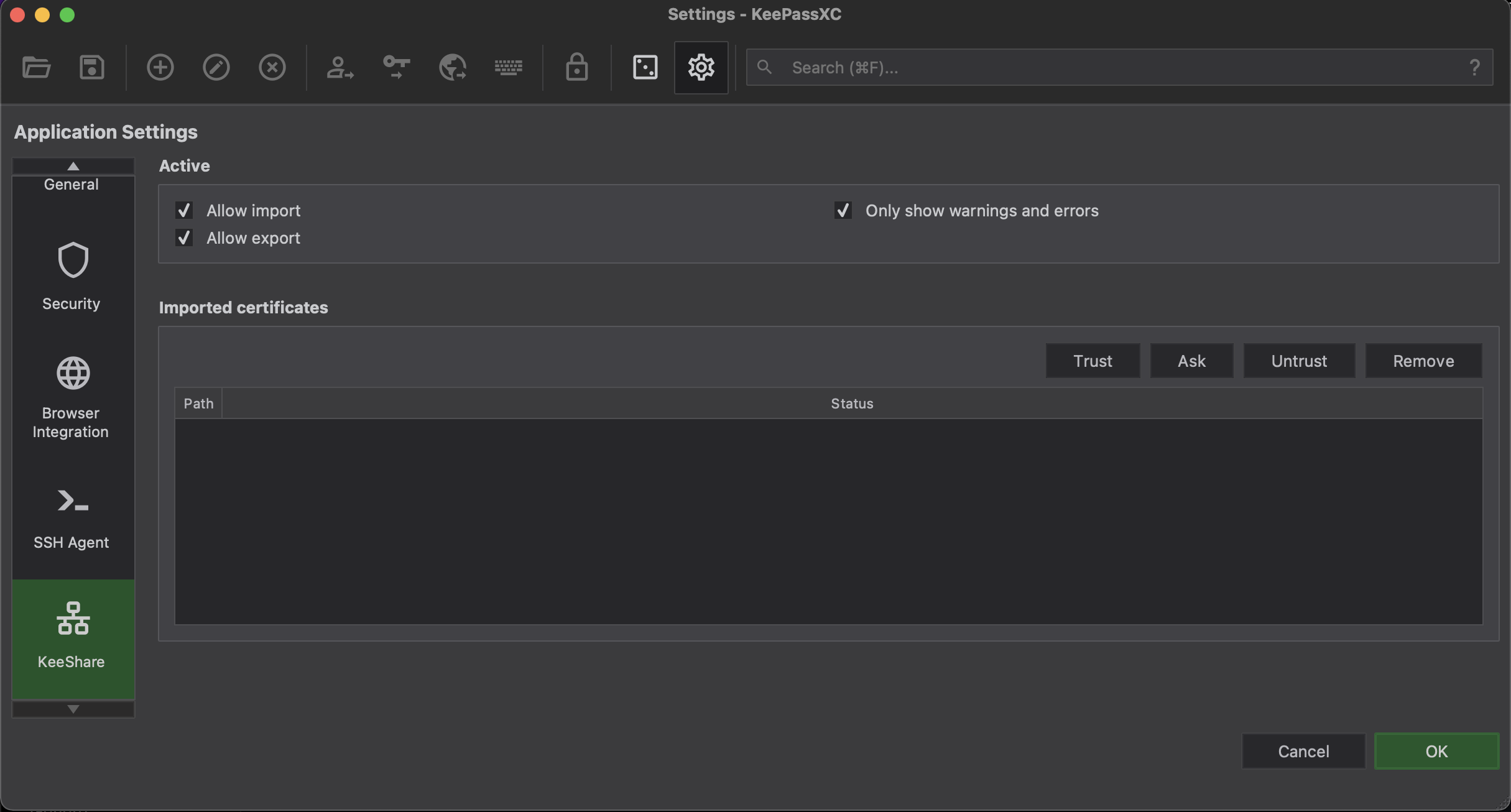Edit the selected entry

point(216,67)
